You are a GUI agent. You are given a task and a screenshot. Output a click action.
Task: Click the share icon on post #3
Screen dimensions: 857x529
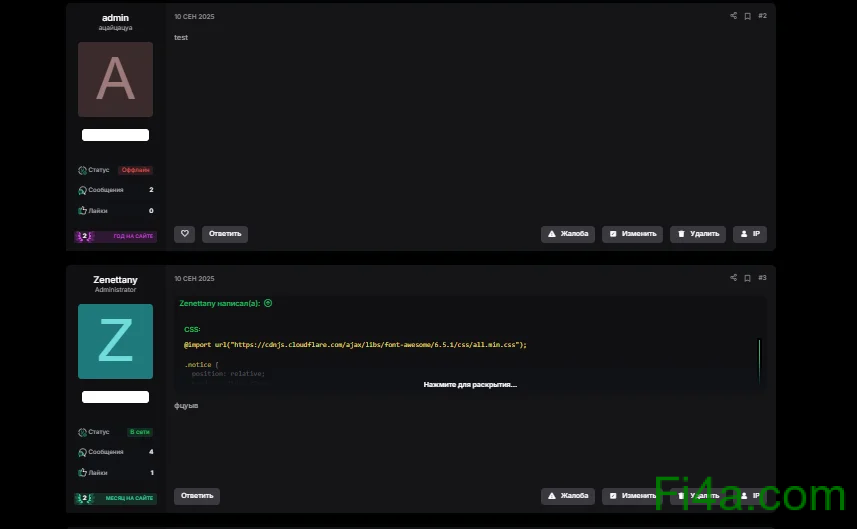733,278
